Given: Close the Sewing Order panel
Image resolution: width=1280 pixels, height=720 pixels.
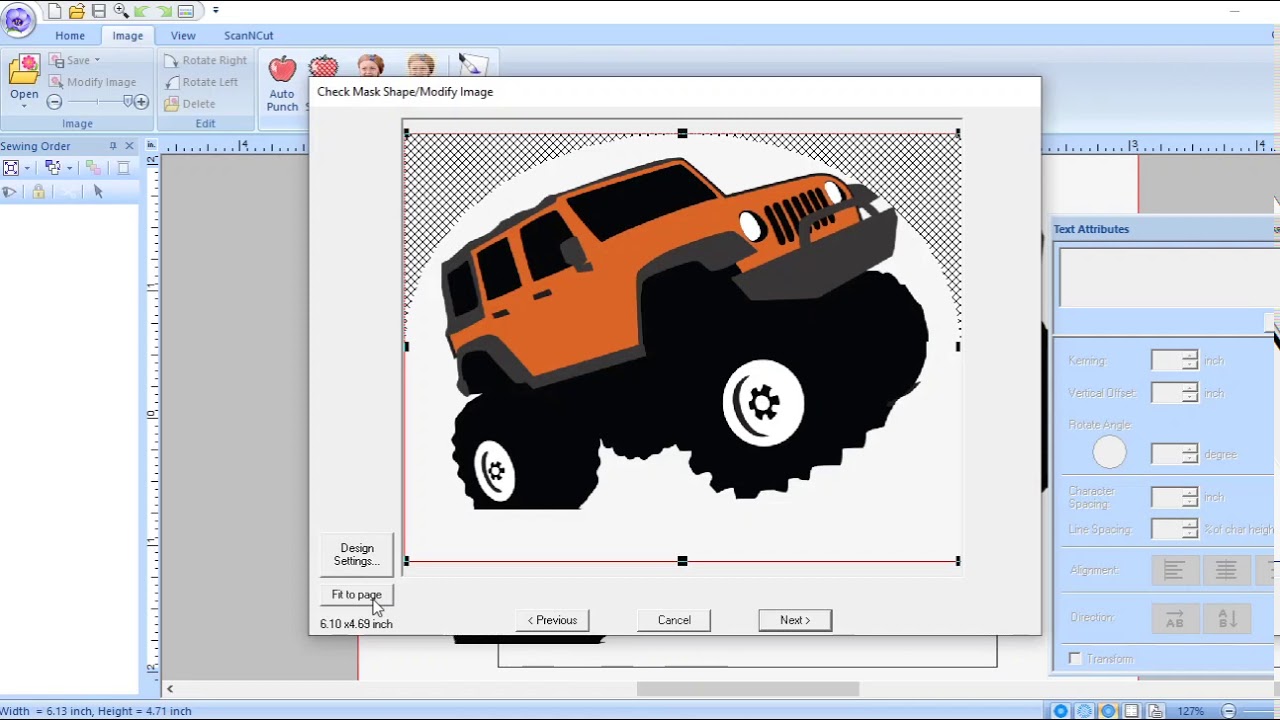Looking at the screenshot, I should click(x=129, y=146).
